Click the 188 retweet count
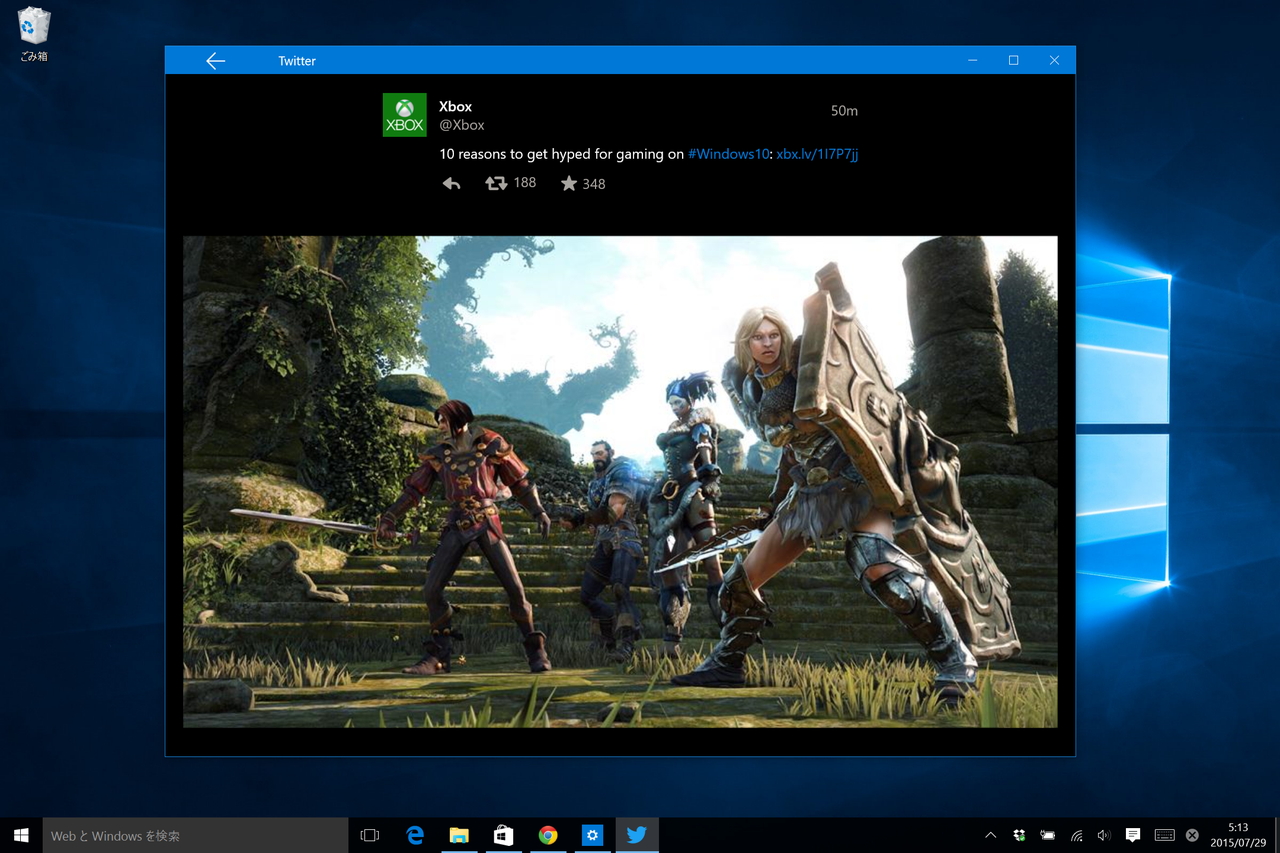 pos(525,182)
